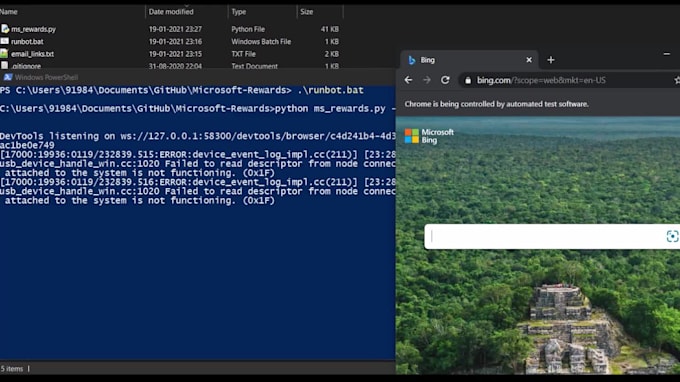Go forward in Chrome
The image size is (680, 382).
tap(427, 80)
